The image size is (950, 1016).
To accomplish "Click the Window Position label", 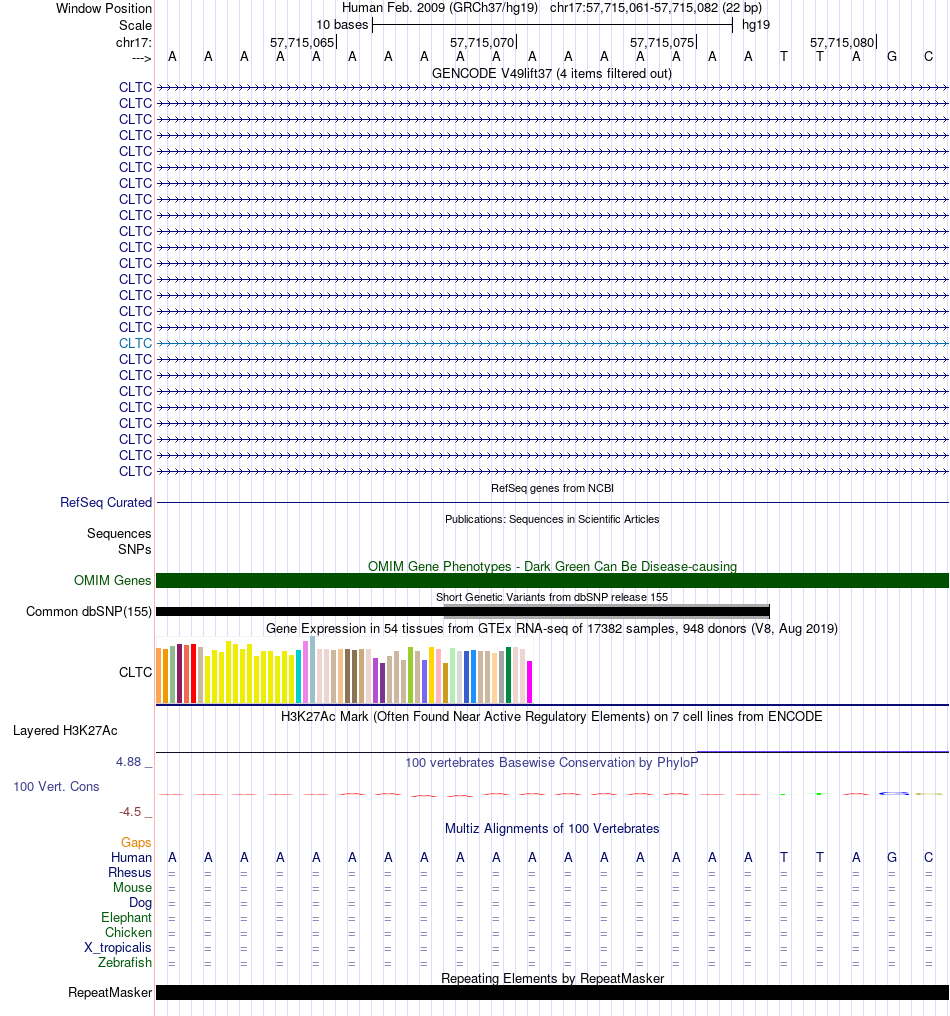I will point(104,8).
